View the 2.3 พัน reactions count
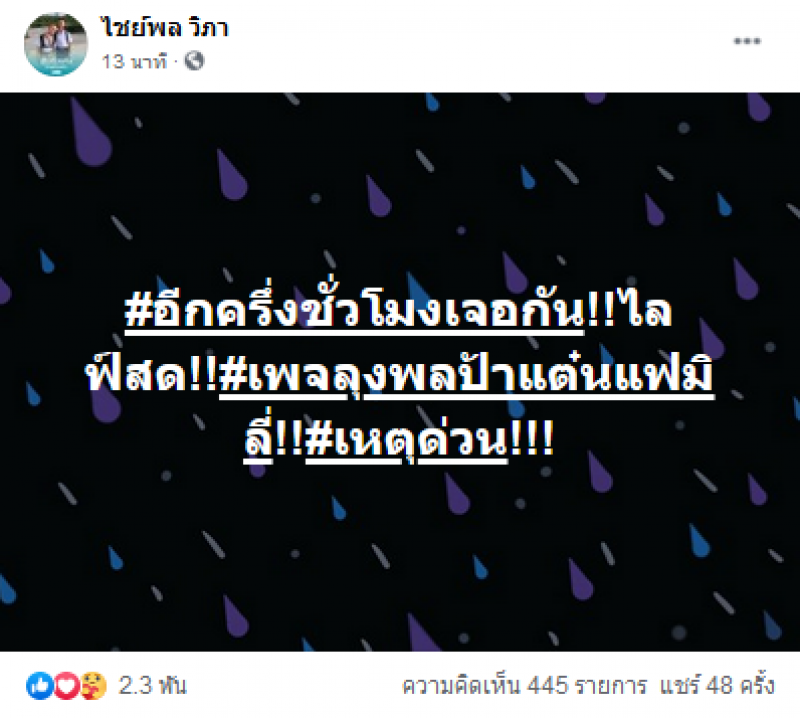 click(153, 685)
